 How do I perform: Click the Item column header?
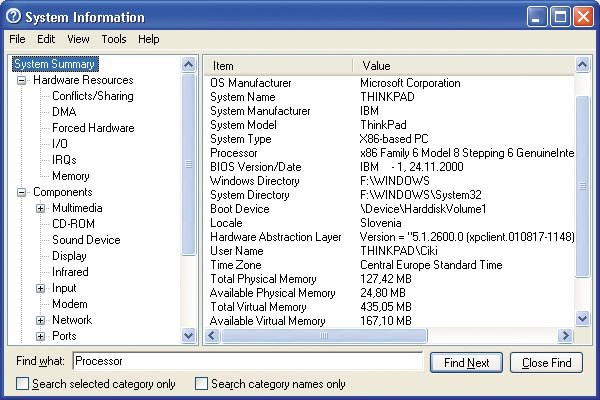click(x=278, y=66)
